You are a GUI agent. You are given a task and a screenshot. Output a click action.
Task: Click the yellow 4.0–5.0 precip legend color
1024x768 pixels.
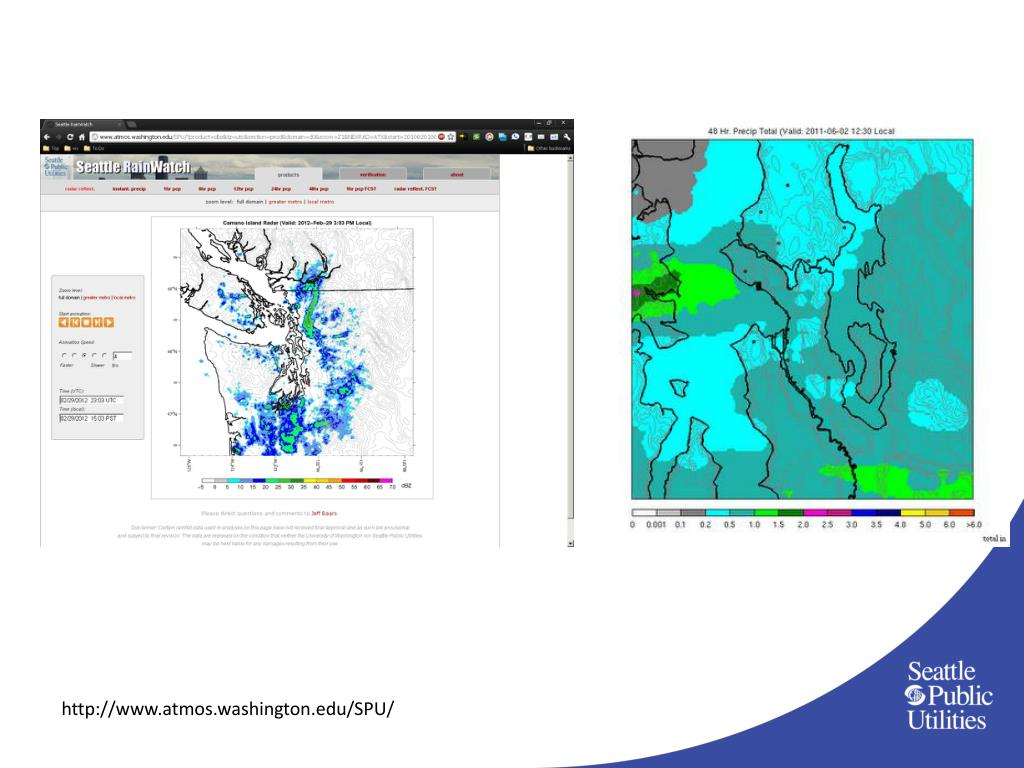coord(913,513)
